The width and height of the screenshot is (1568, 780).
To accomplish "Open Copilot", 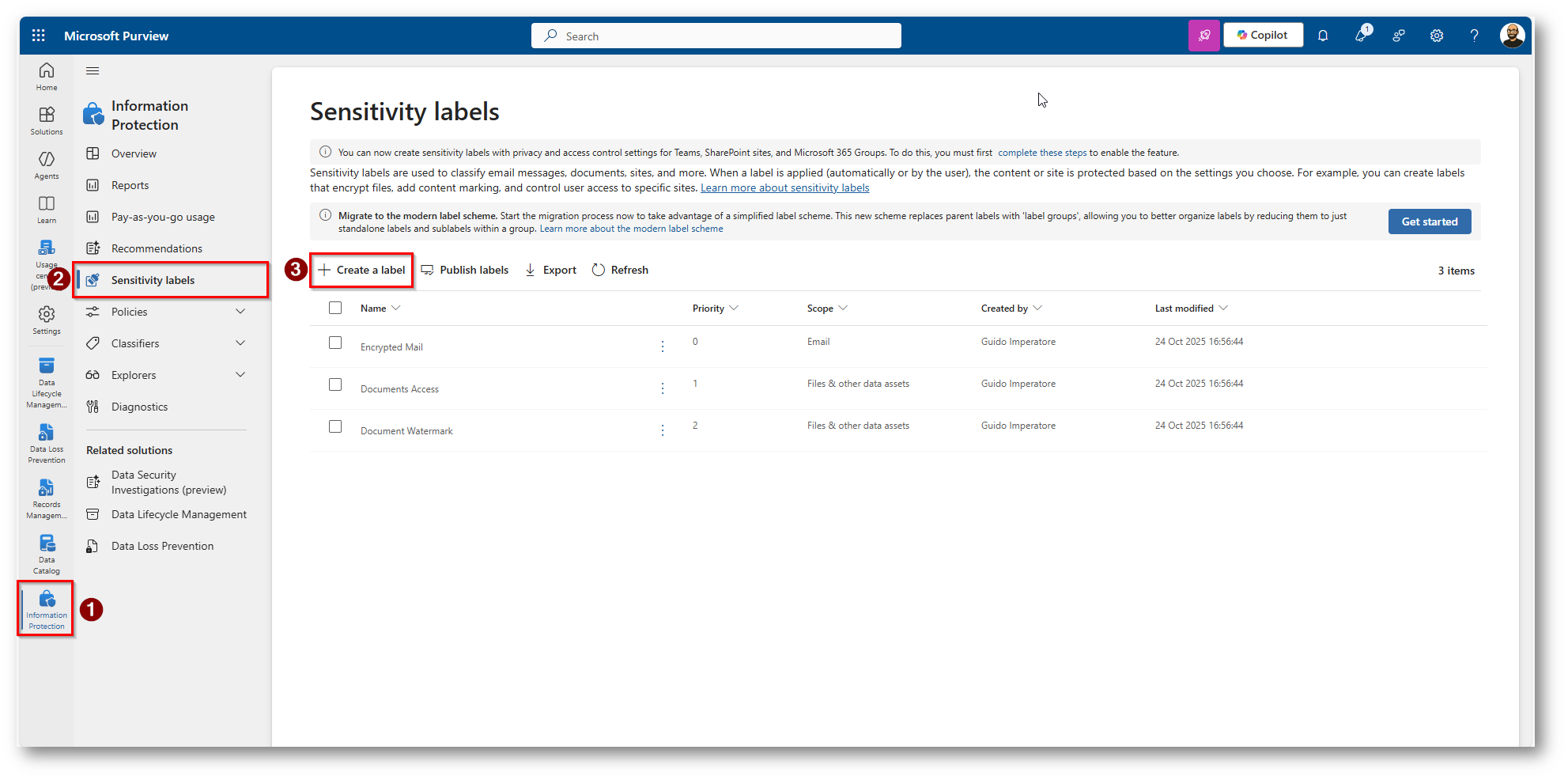I will (1263, 36).
